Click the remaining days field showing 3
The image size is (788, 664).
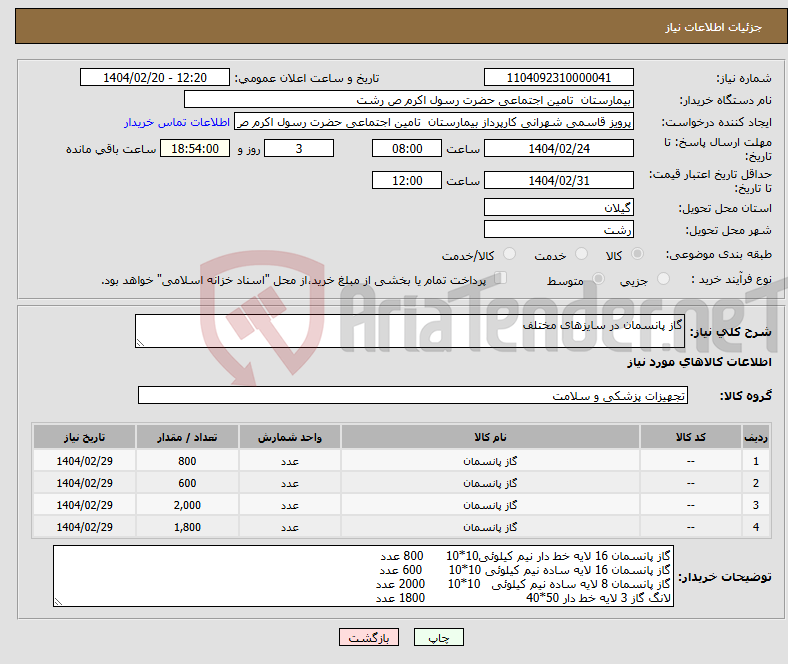299,148
